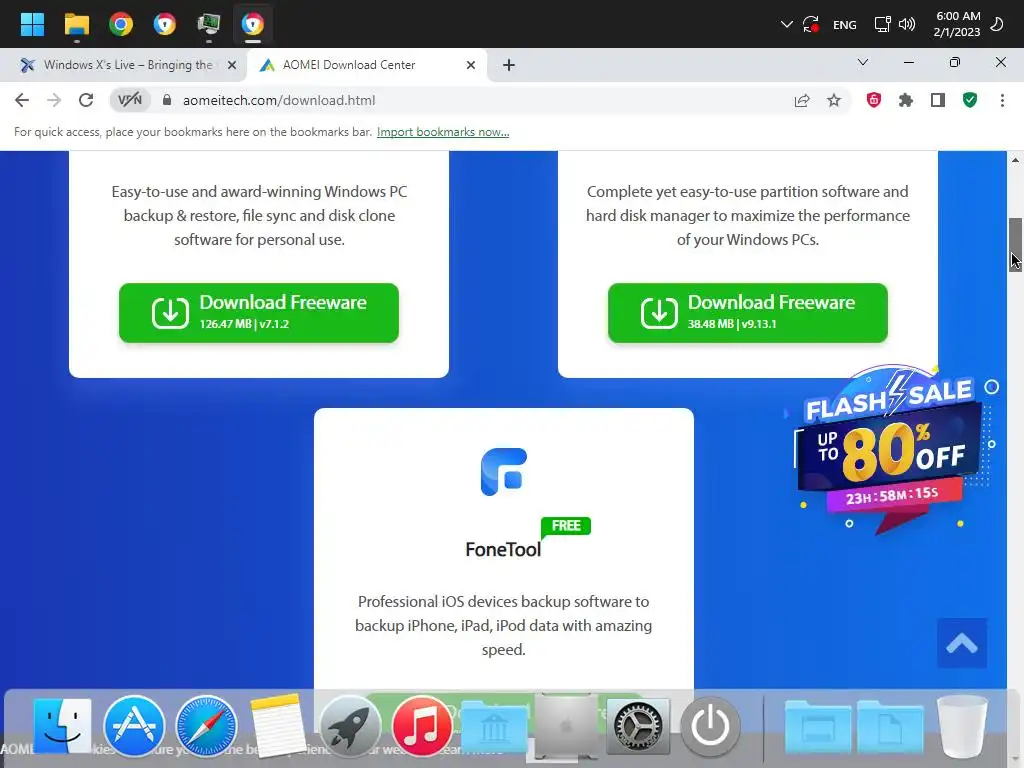This screenshot has width=1024, height=768.
Task: Click the FoneTool product name
Action: (x=503, y=549)
